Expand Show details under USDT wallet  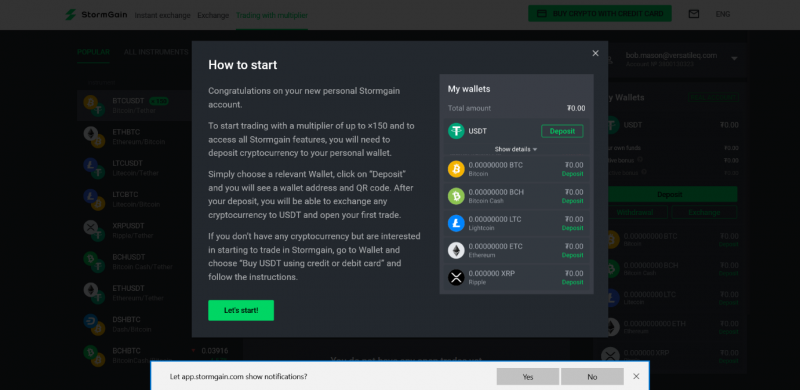pyautogui.click(x=516, y=149)
